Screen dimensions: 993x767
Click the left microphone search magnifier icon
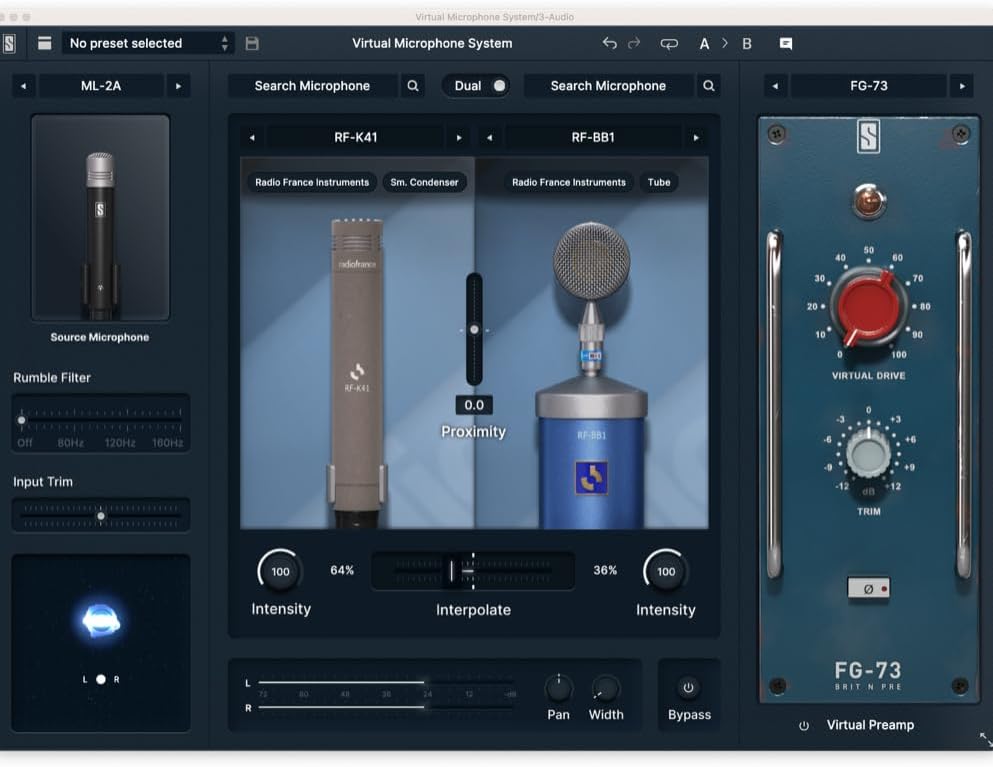(413, 86)
